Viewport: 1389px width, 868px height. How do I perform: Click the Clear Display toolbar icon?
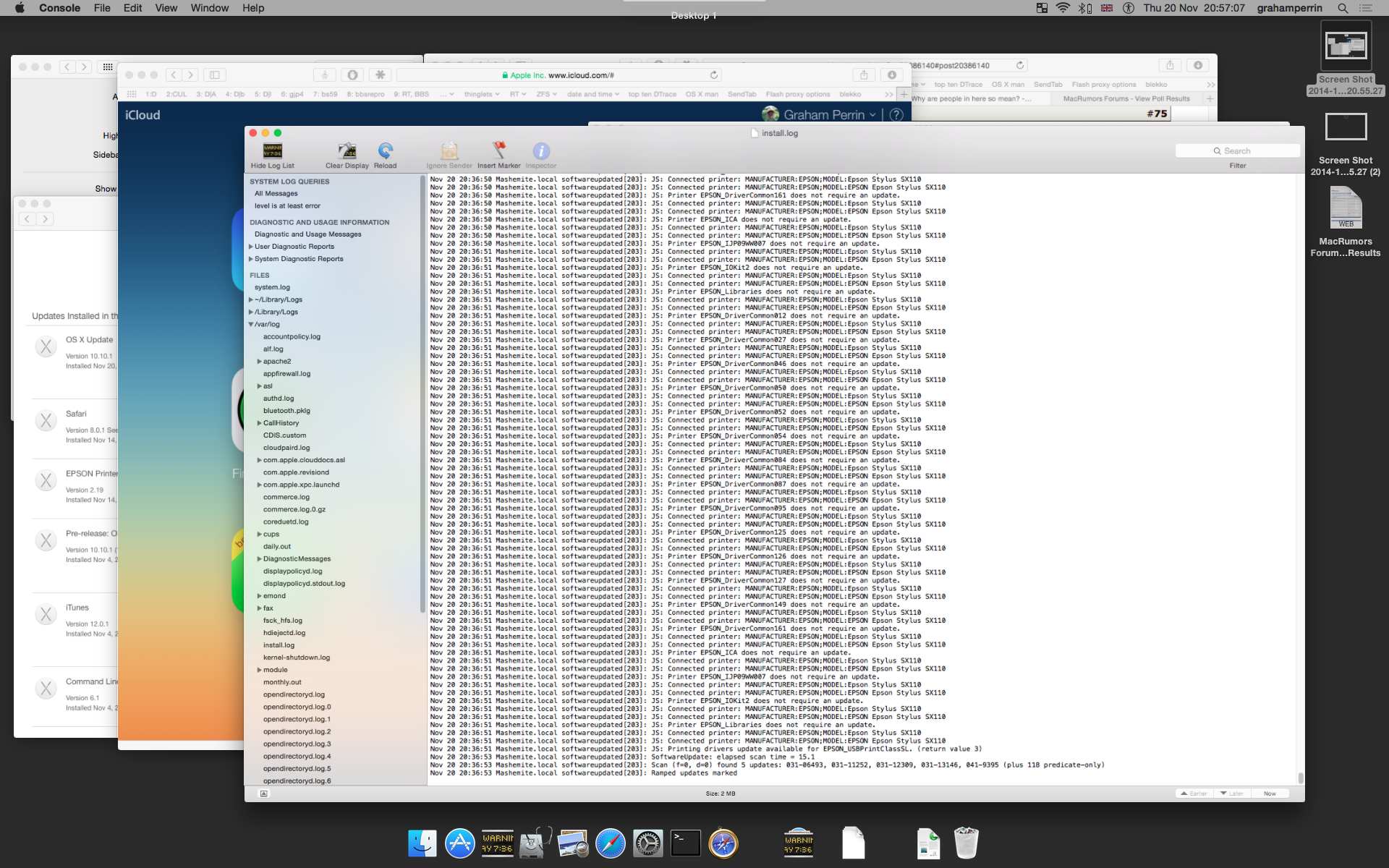(347, 151)
